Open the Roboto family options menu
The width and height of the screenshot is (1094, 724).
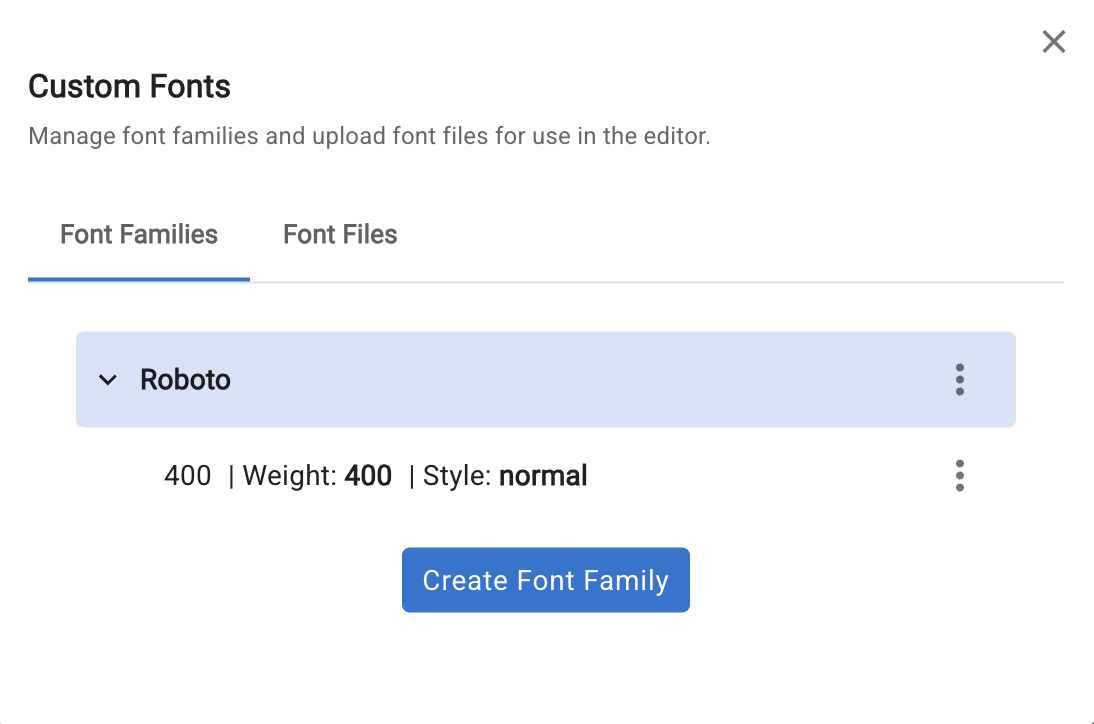(x=959, y=380)
